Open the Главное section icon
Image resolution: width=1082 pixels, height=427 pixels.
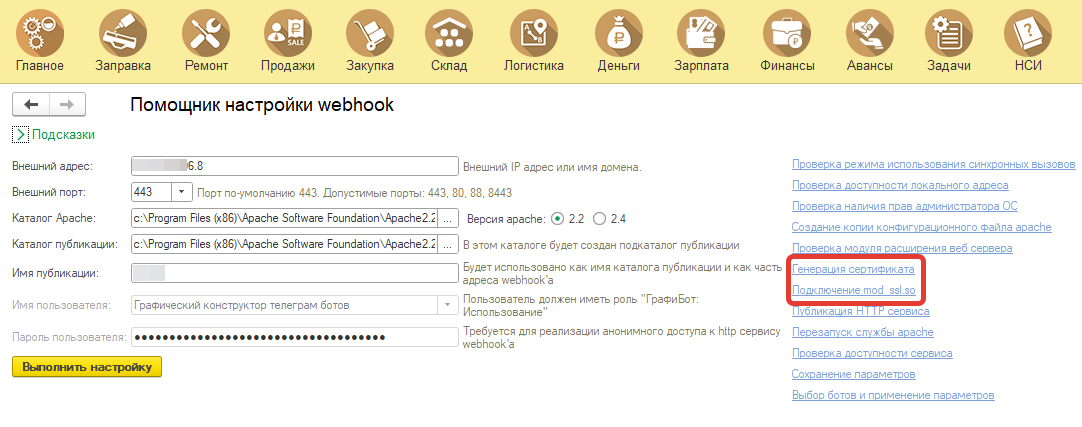click(x=40, y=31)
